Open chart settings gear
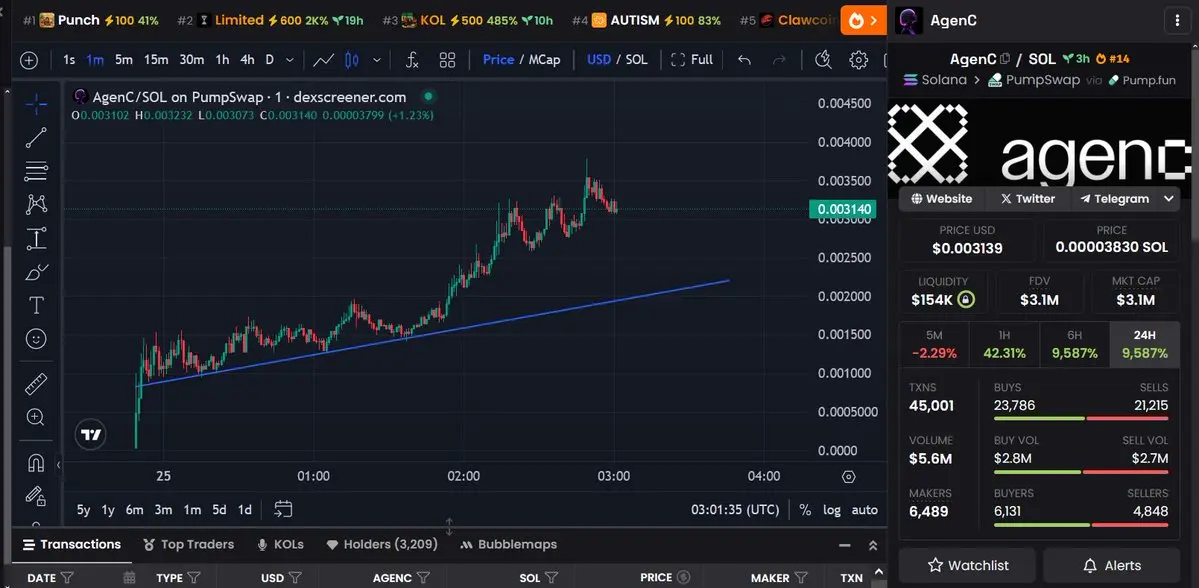1199x588 pixels. click(859, 60)
